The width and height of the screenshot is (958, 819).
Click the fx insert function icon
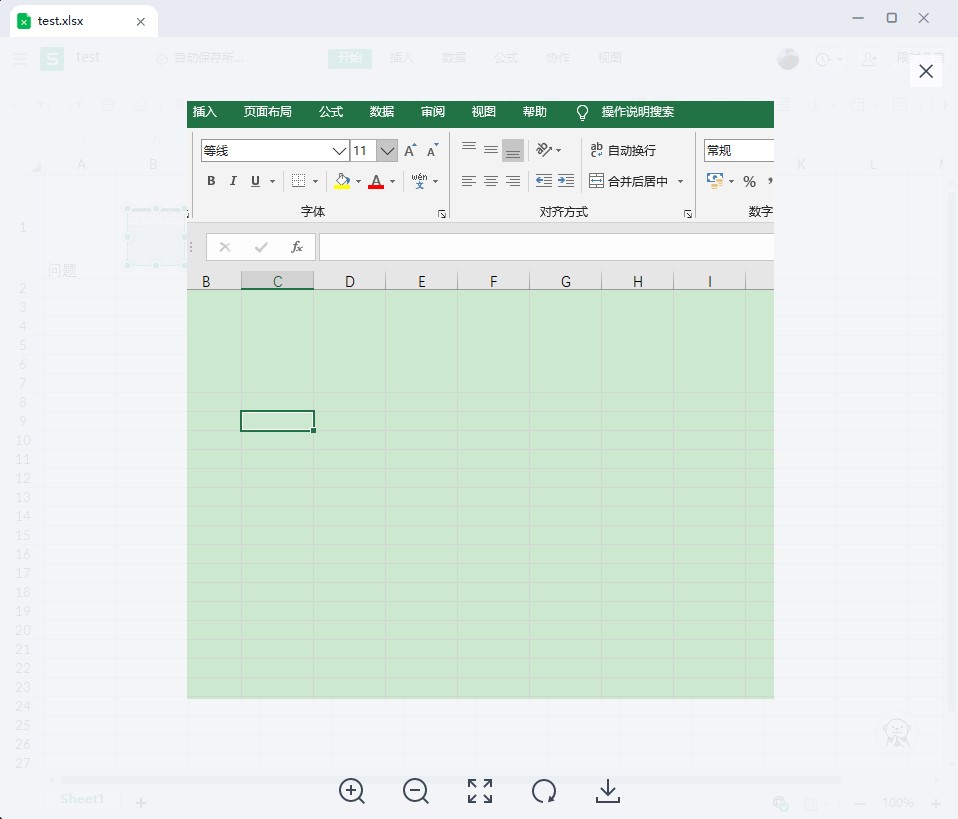click(x=297, y=247)
